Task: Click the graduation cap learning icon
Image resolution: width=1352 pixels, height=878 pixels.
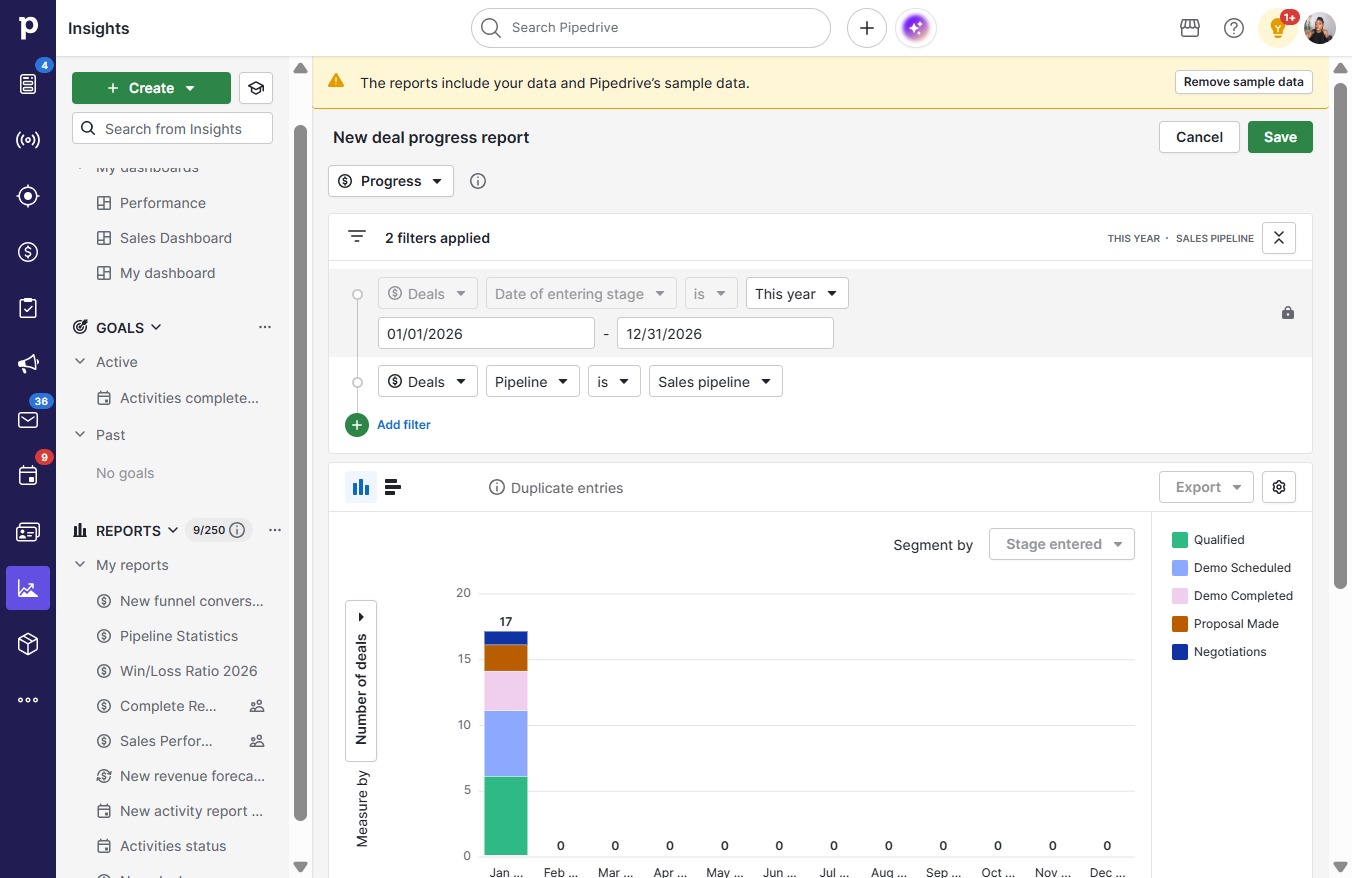Action: pyautogui.click(x=256, y=88)
